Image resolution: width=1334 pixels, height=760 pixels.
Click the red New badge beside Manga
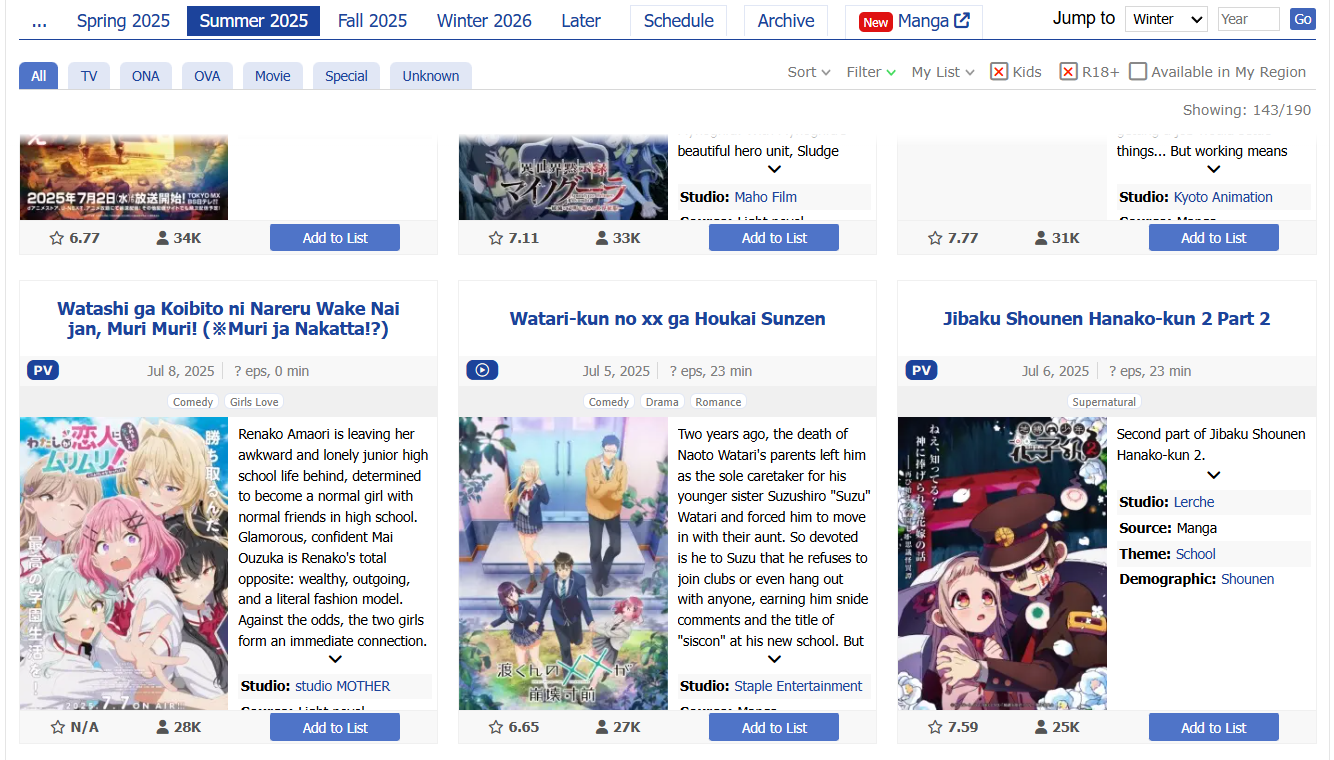click(875, 22)
